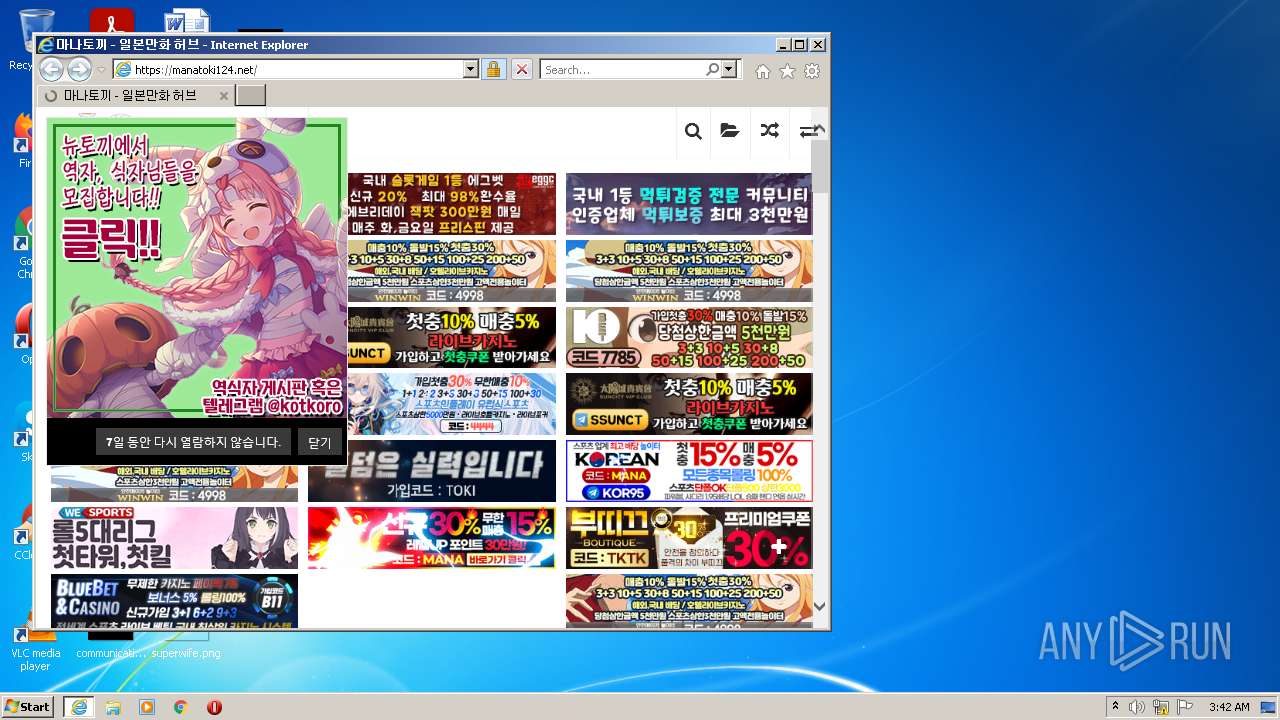The image size is (1280, 720).
Task: Go back with IE back arrow
Action: [51, 69]
